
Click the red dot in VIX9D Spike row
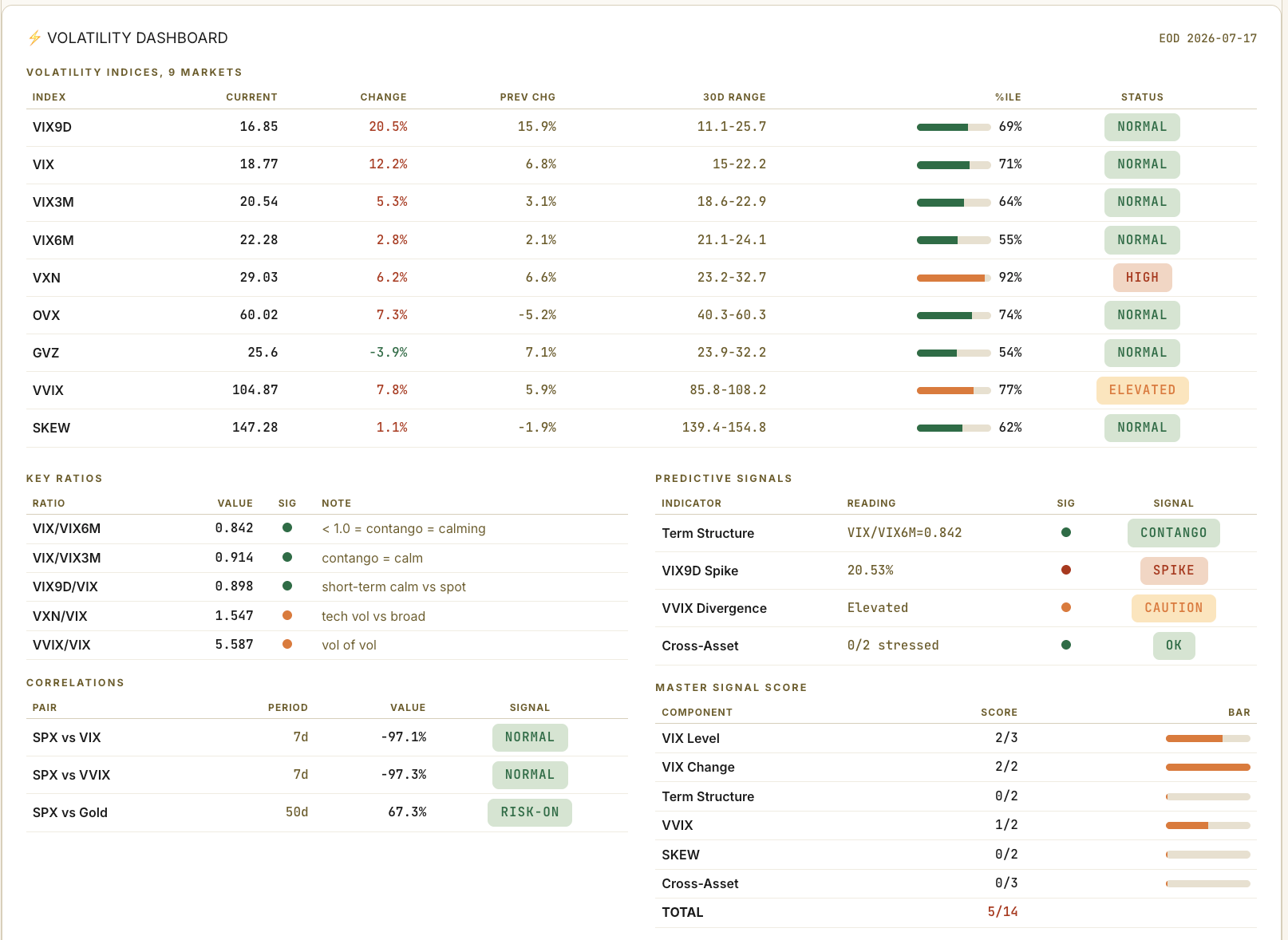1066,570
